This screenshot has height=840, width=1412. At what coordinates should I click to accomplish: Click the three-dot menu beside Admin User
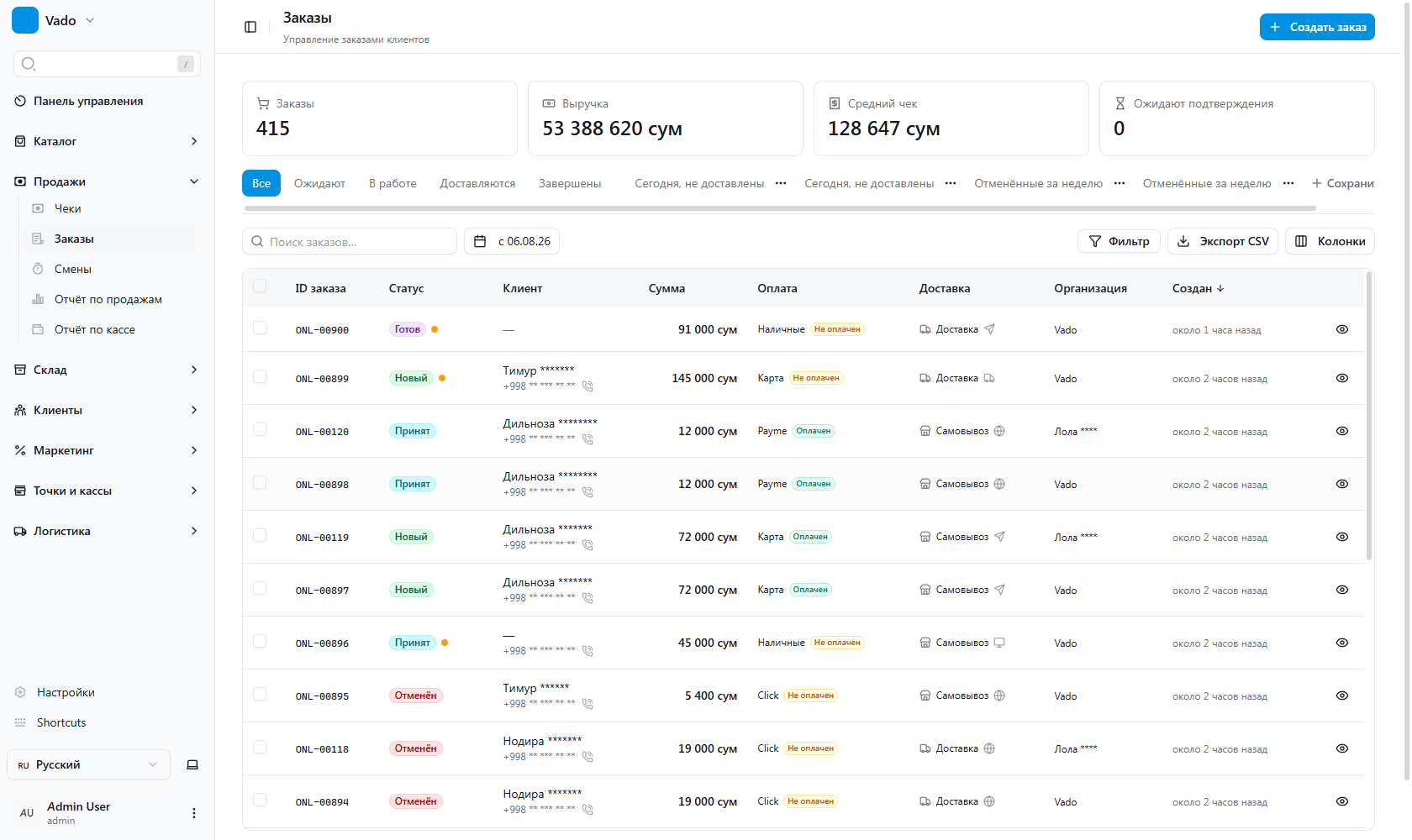click(194, 813)
